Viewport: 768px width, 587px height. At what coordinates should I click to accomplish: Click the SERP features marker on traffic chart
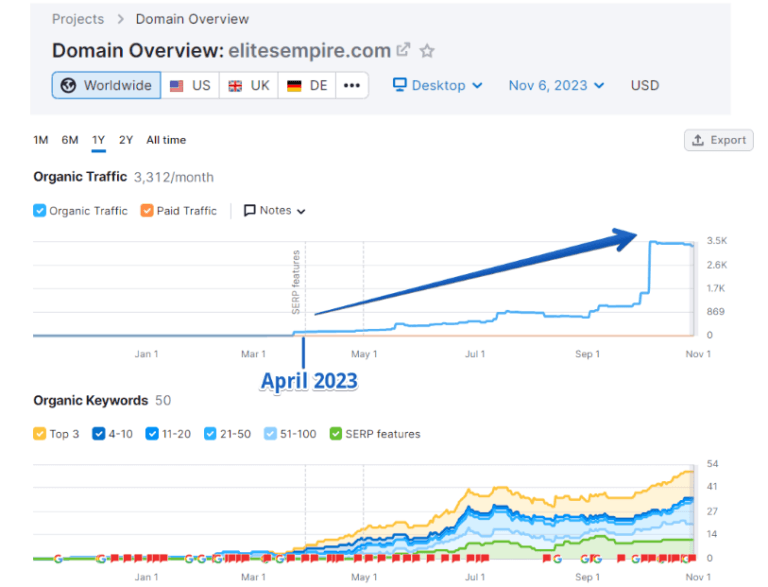click(296, 282)
